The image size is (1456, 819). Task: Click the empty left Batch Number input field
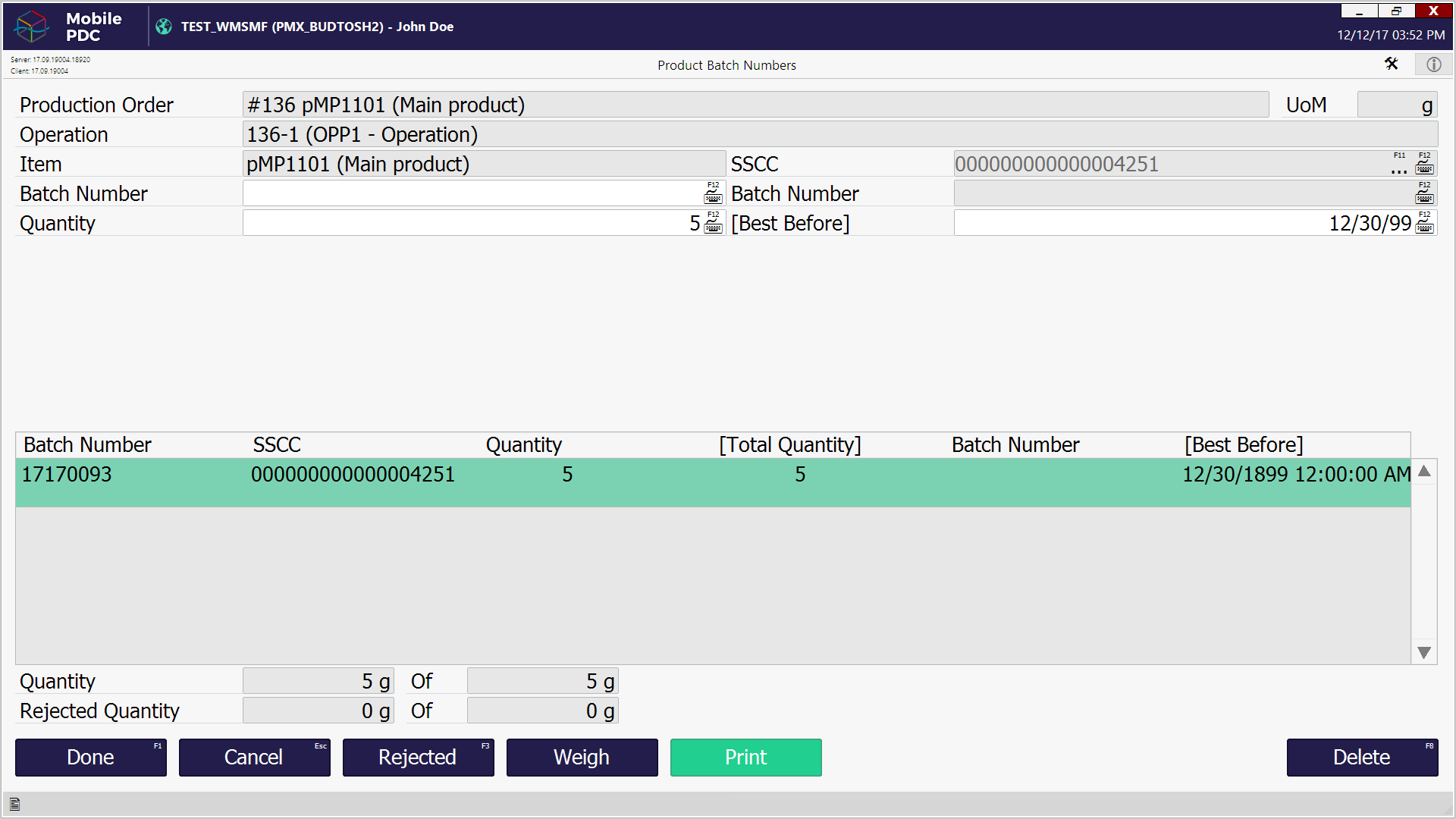click(470, 193)
